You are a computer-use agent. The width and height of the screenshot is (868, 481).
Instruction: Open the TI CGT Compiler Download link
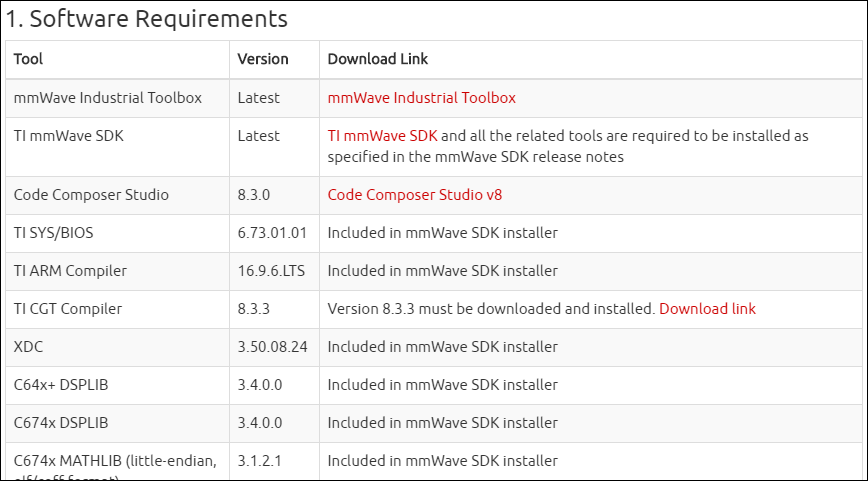click(x=707, y=309)
